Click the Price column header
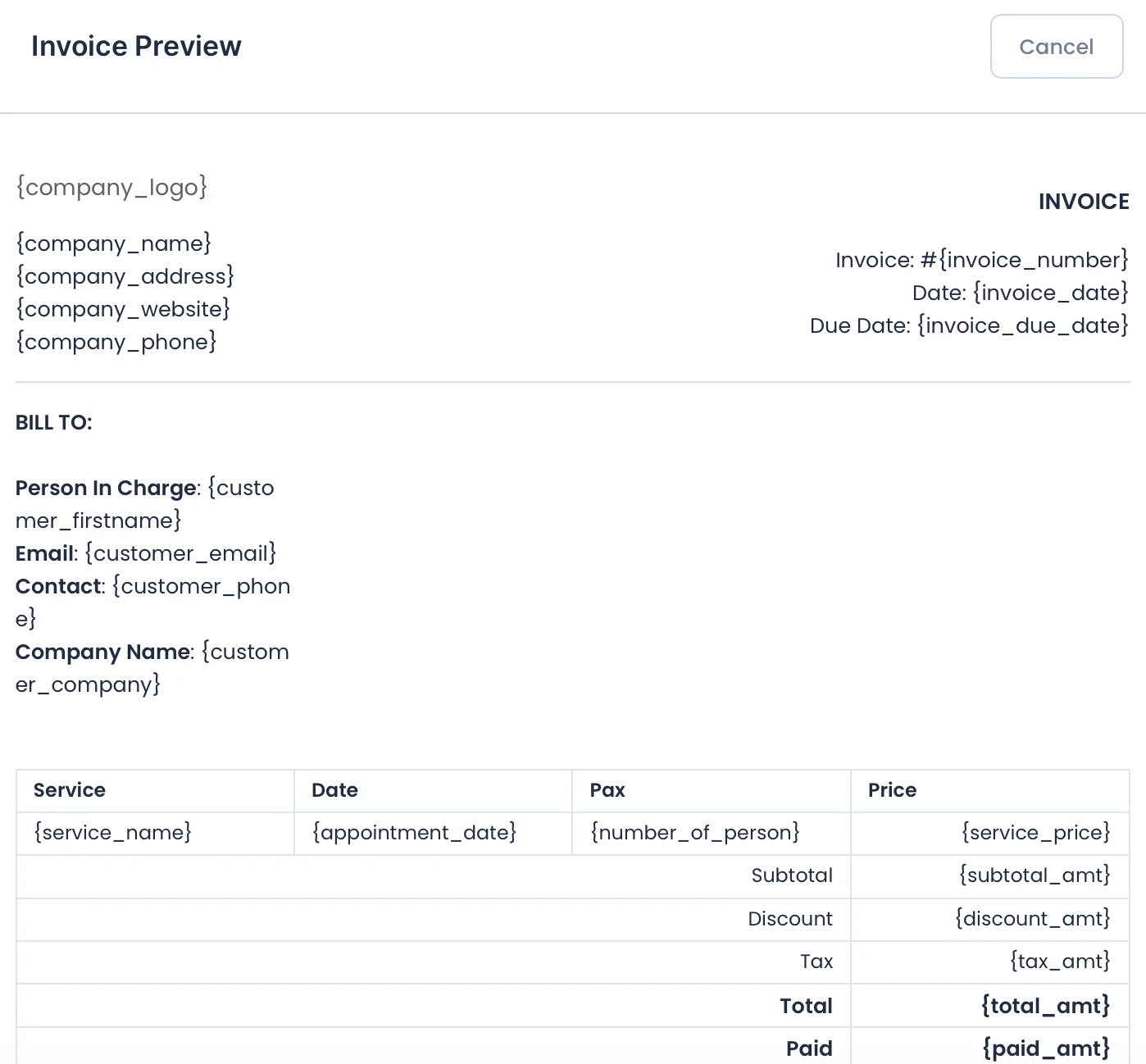The width and height of the screenshot is (1146, 1064). 892,790
